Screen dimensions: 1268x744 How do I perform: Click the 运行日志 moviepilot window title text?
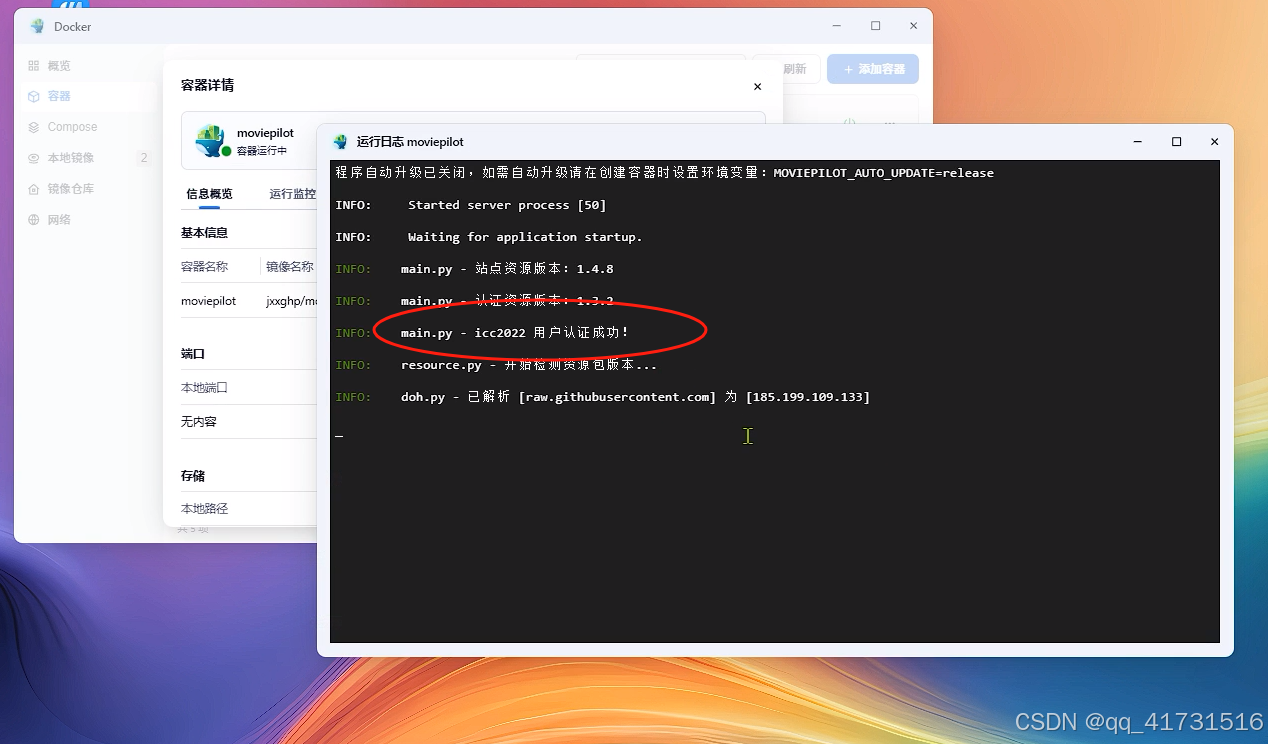410,142
